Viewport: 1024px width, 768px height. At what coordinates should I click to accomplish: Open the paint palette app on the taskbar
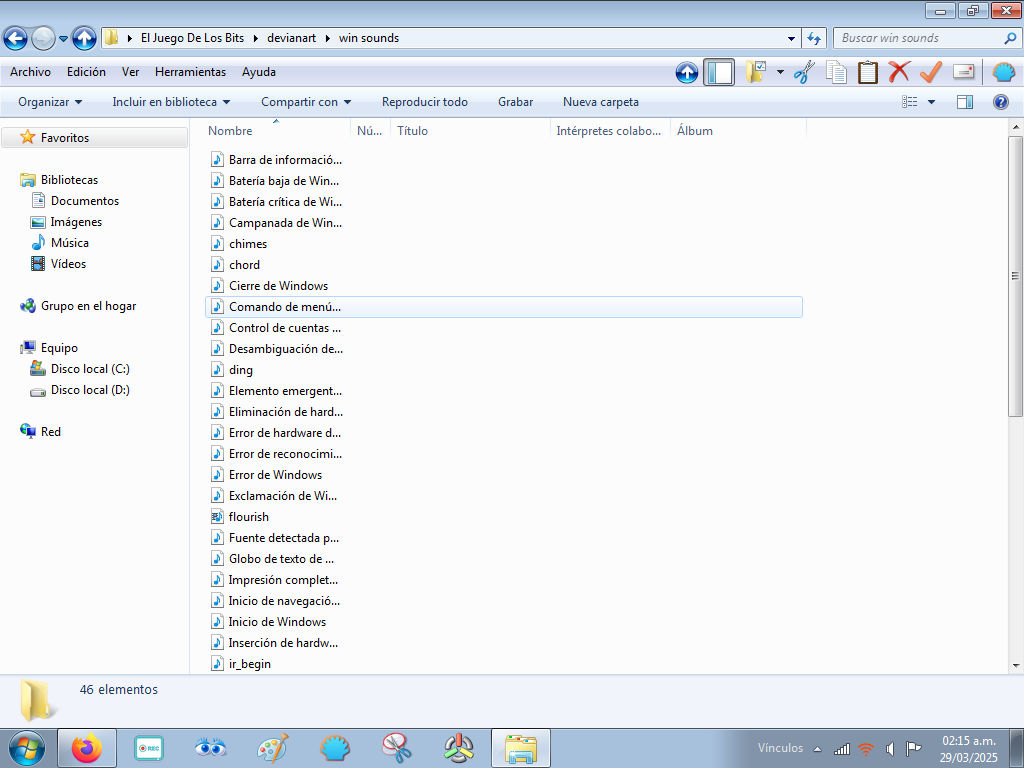coord(271,747)
